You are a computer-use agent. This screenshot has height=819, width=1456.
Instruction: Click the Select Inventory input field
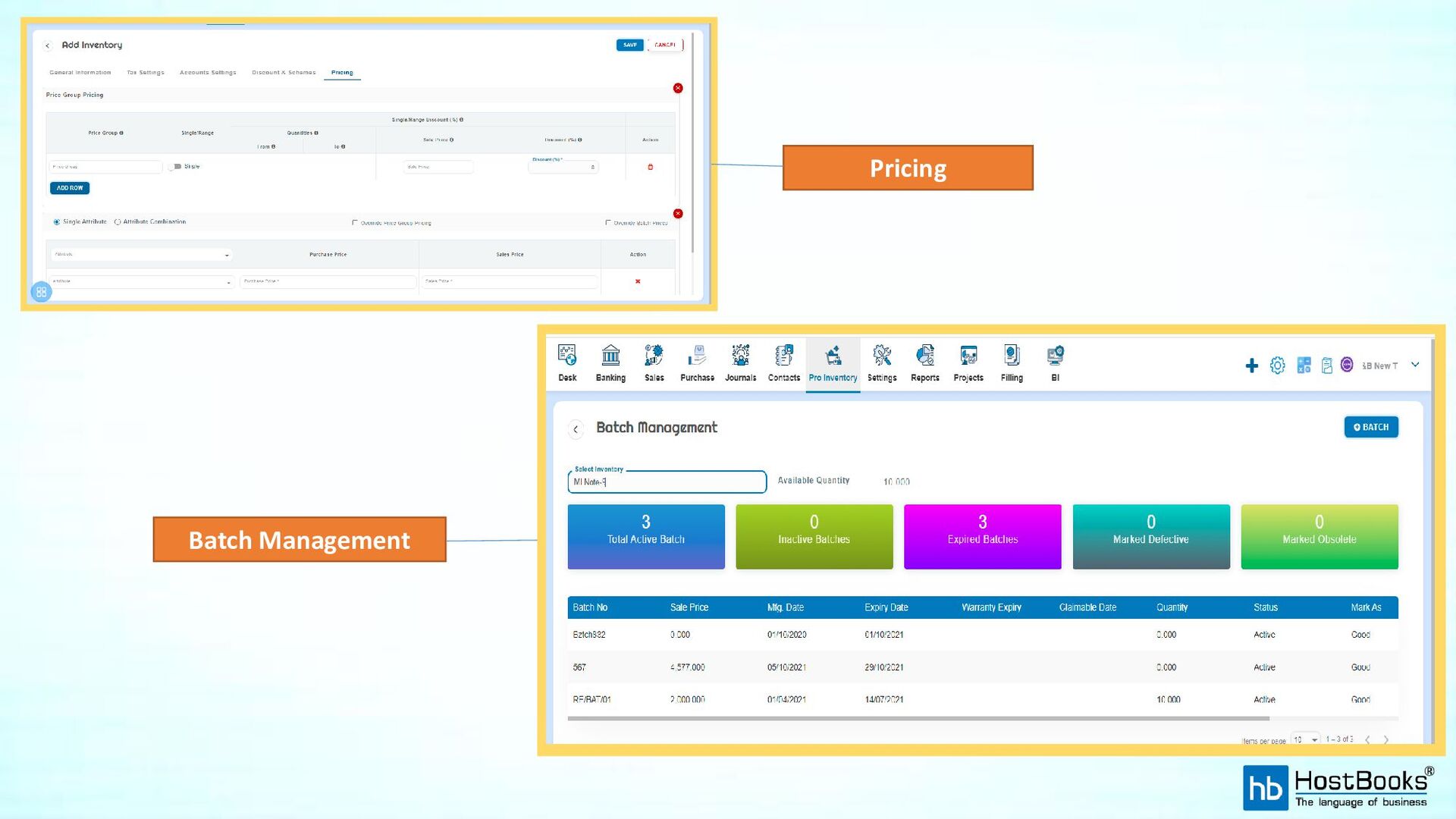coord(667,482)
